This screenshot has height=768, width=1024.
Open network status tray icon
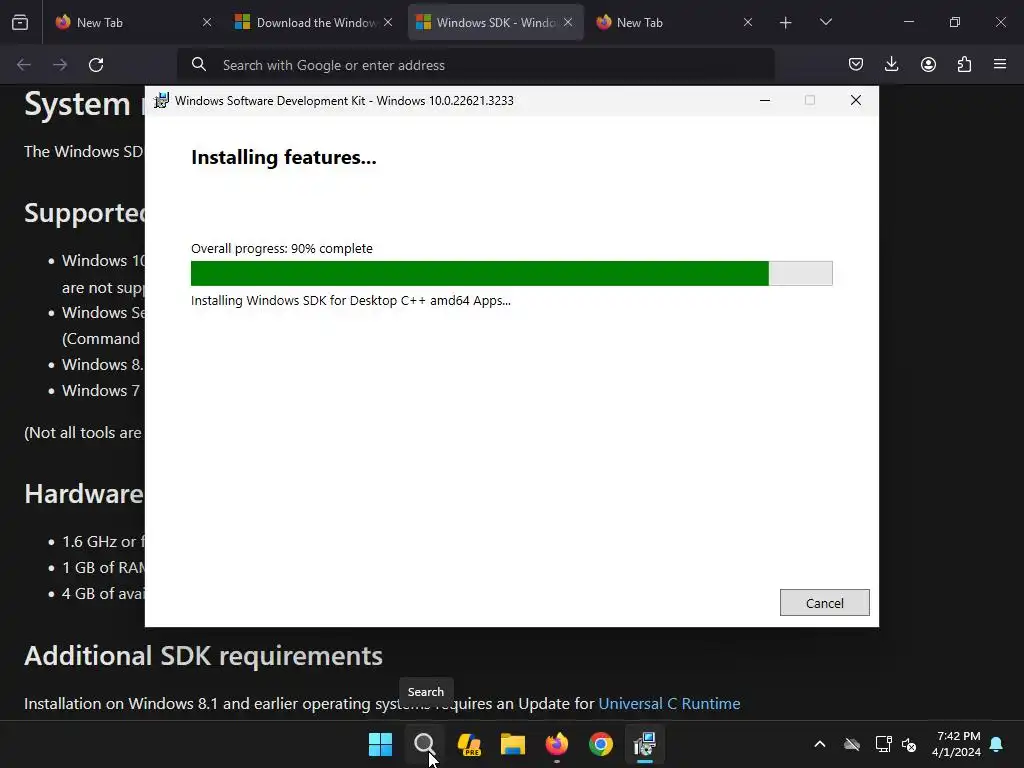pyautogui.click(x=883, y=744)
